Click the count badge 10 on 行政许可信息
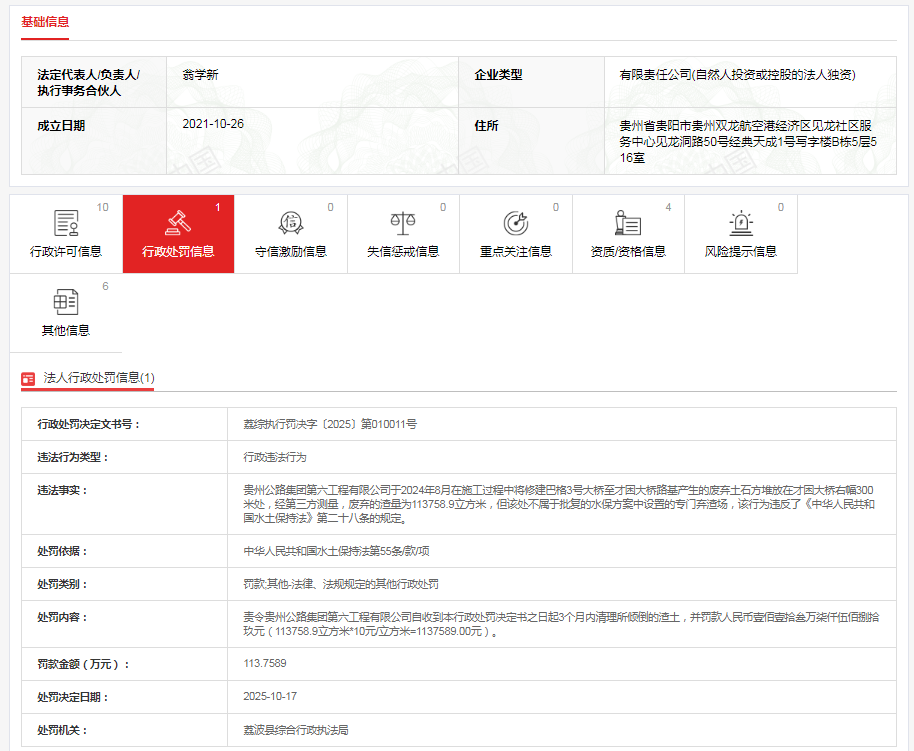Screen dimensions: 914x751 (x=102, y=207)
